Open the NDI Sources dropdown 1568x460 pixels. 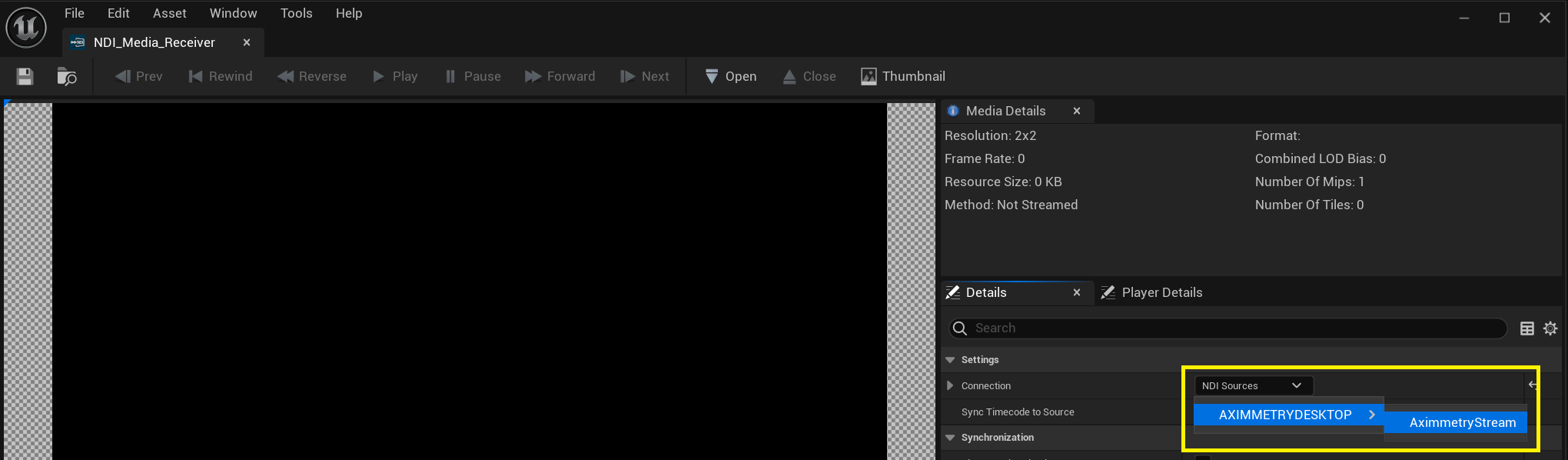[1253, 385]
